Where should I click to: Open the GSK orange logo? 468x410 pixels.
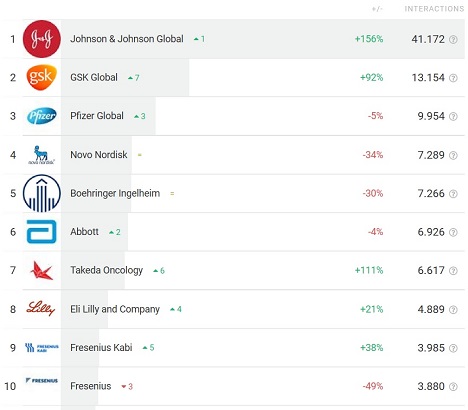tap(42, 77)
